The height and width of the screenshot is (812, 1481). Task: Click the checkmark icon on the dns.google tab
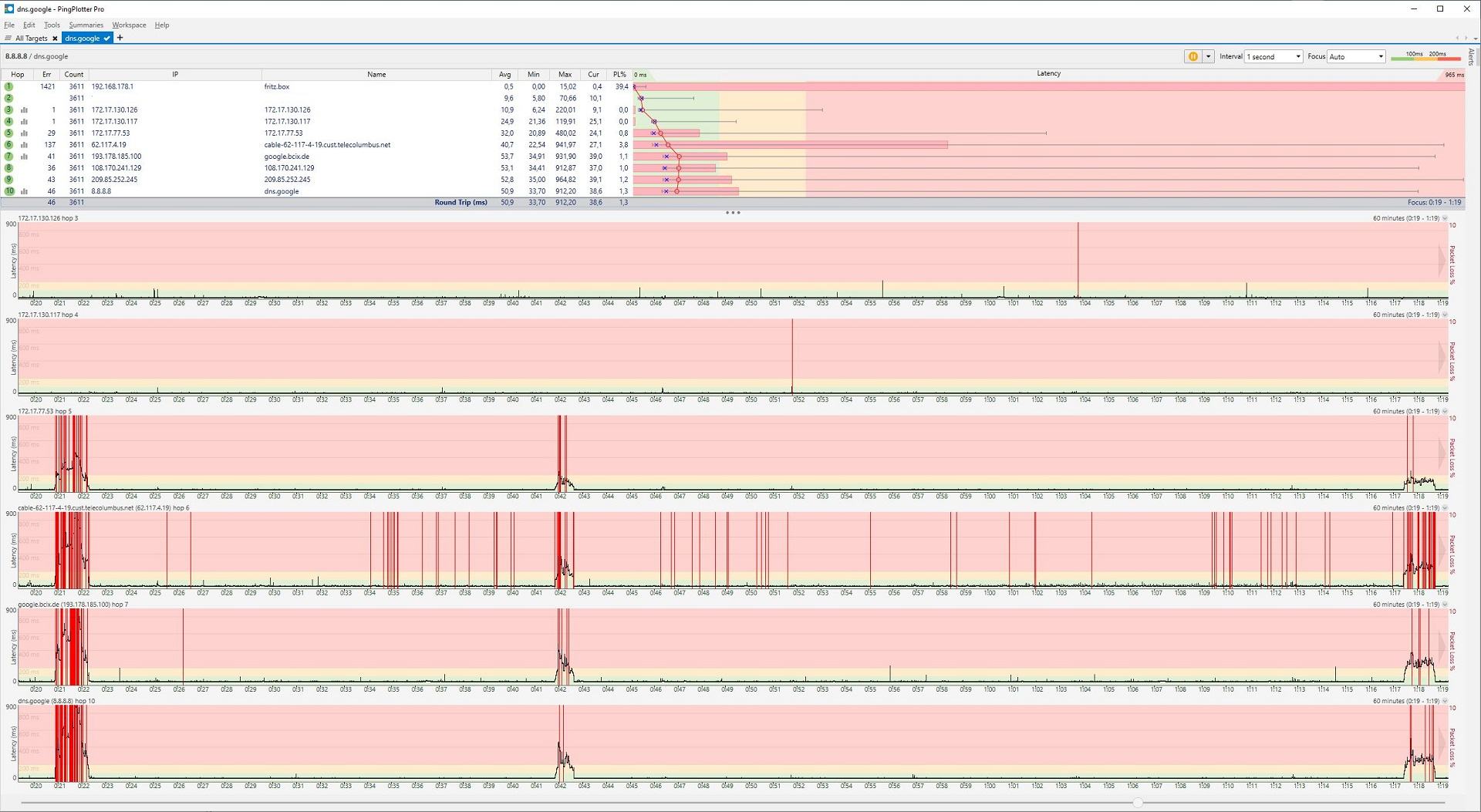(107, 38)
